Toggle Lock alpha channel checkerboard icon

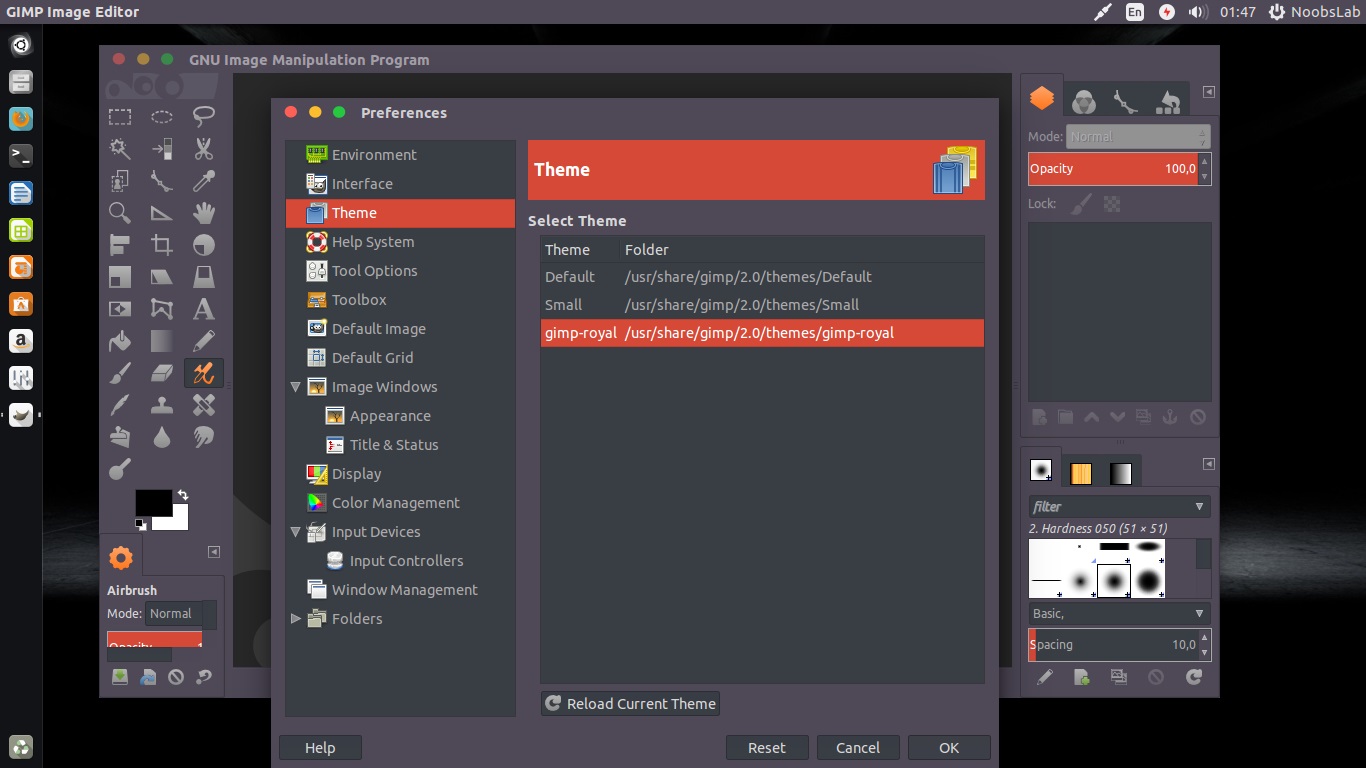tap(1111, 204)
